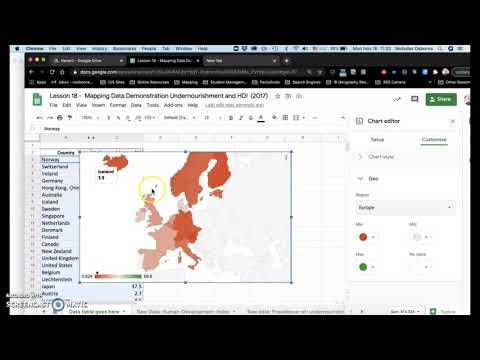The height and width of the screenshot is (360, 480).
Task: Toggle italic formatting
Action: point(241,118)
